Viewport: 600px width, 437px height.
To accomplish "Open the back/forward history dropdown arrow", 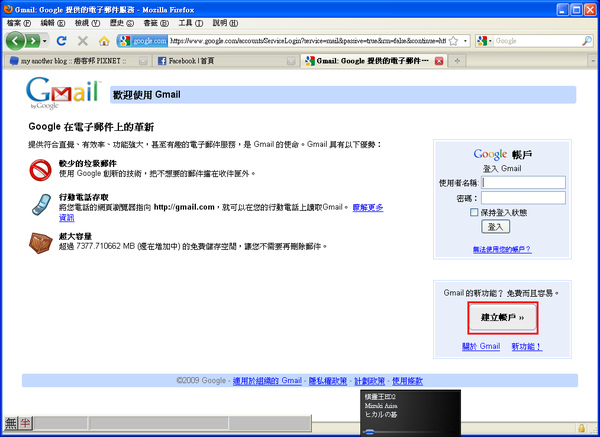I will pyautogui.click(x=45, y=41).
